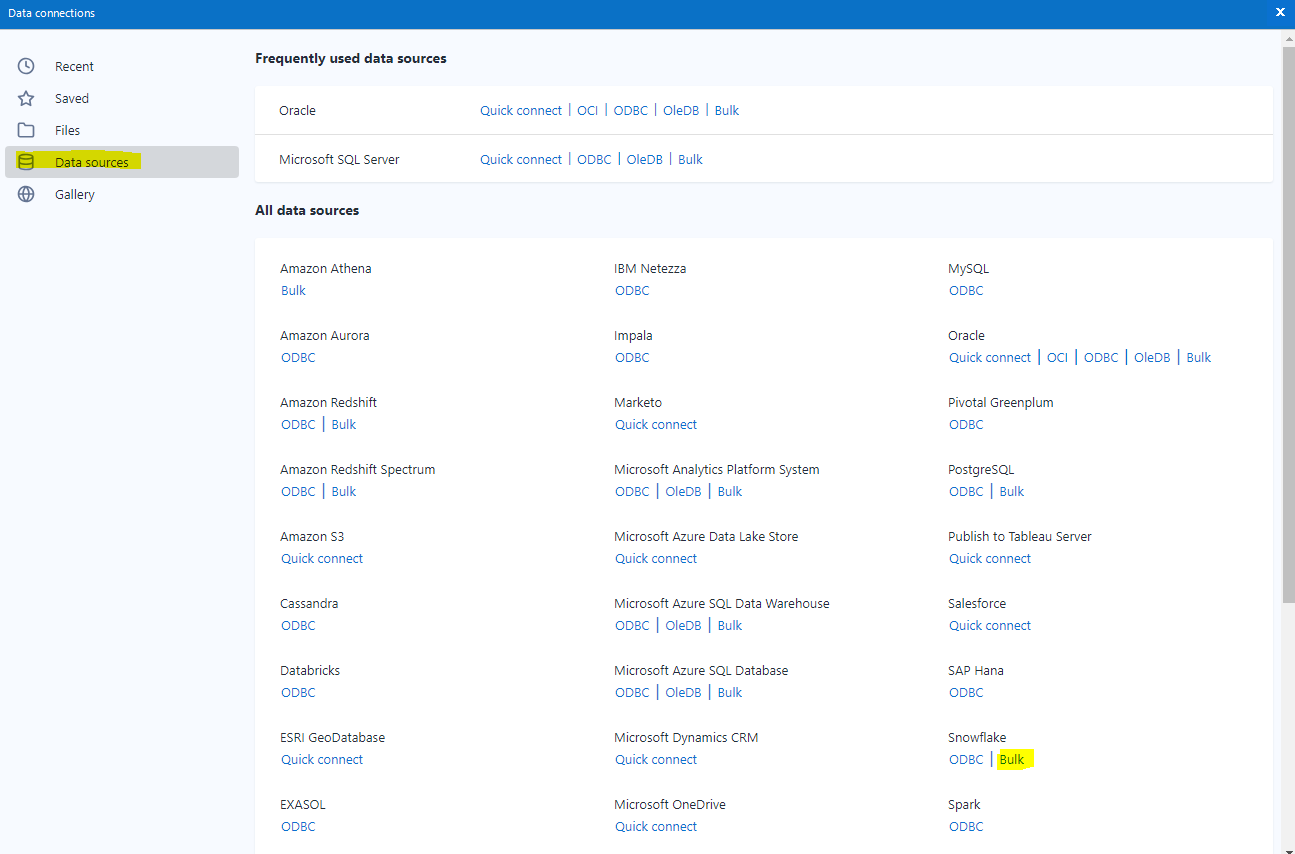Select Oracle OleDB in All data sources
The height and width of the screenshot is (854, 1295).
1152,357
